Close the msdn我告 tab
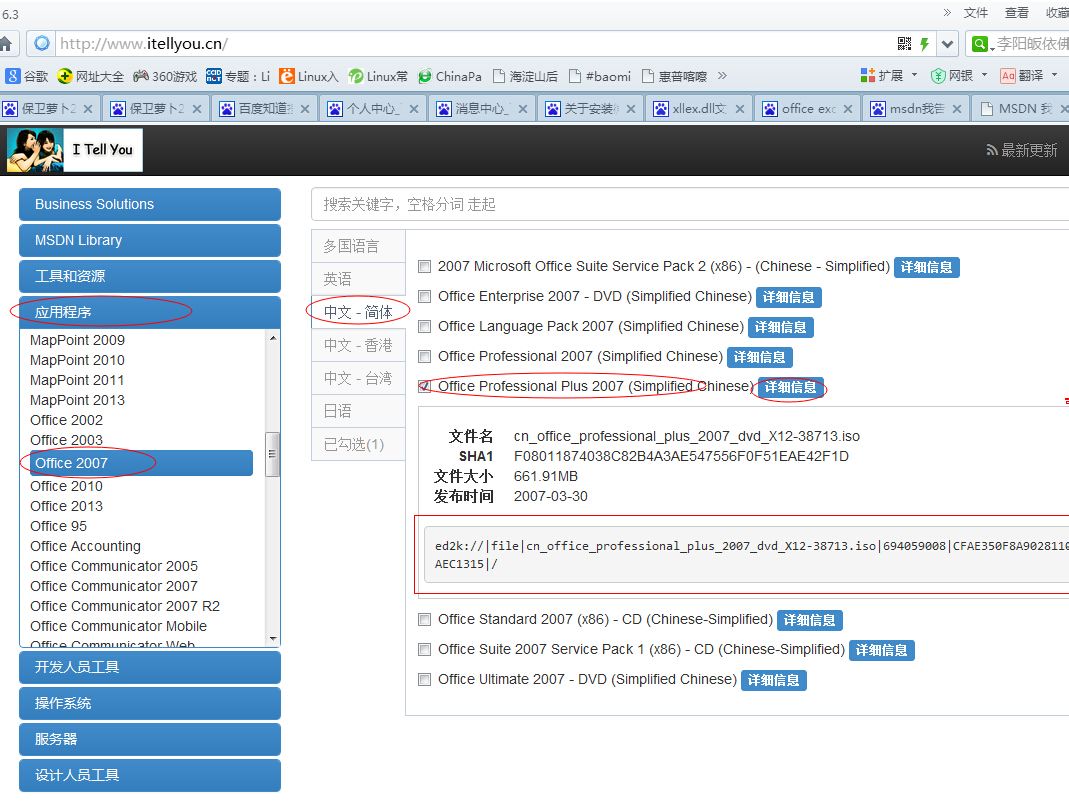Viewport: 1069px width, 804px height. point(957,109)
